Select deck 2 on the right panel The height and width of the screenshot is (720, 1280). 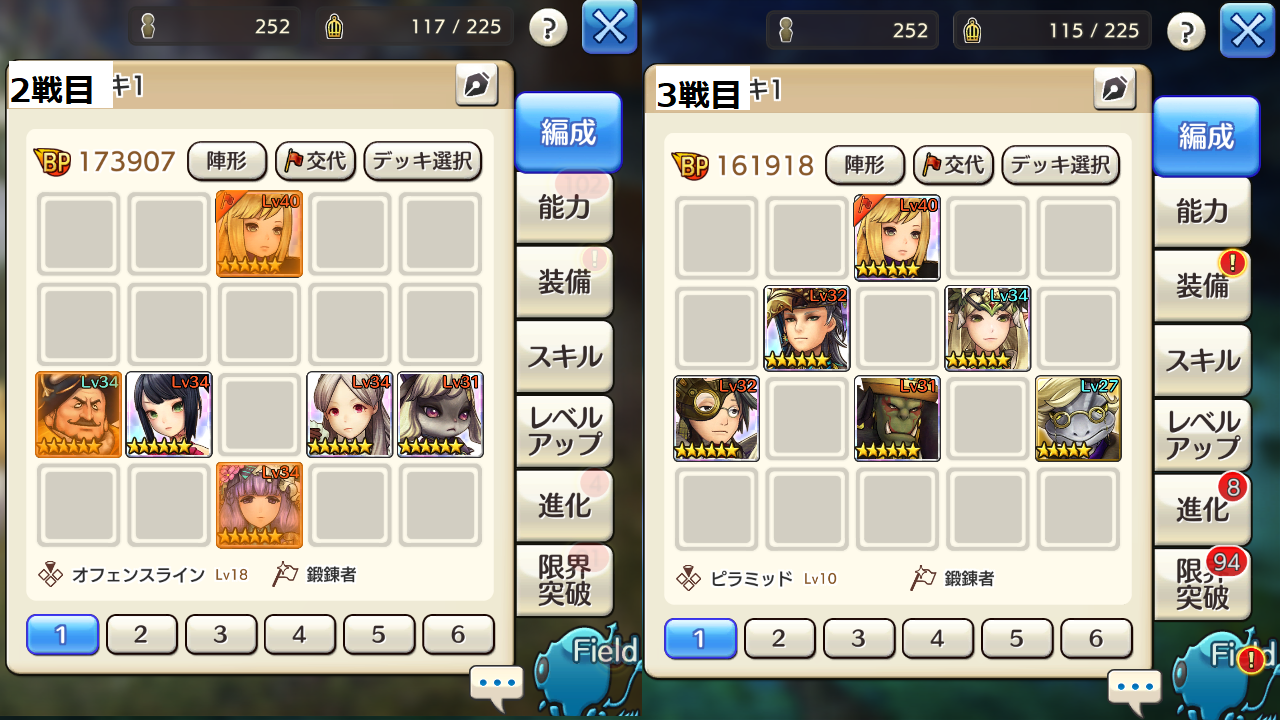(780, 638)
